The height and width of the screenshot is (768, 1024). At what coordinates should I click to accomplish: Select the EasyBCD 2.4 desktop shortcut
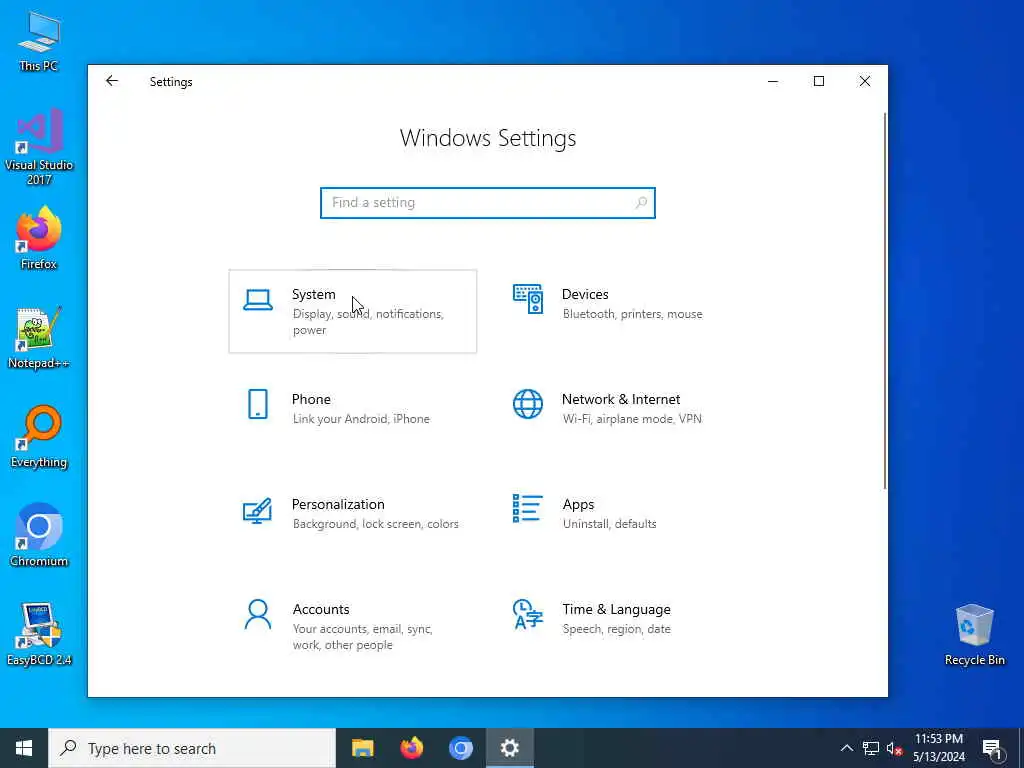[39, 633]
